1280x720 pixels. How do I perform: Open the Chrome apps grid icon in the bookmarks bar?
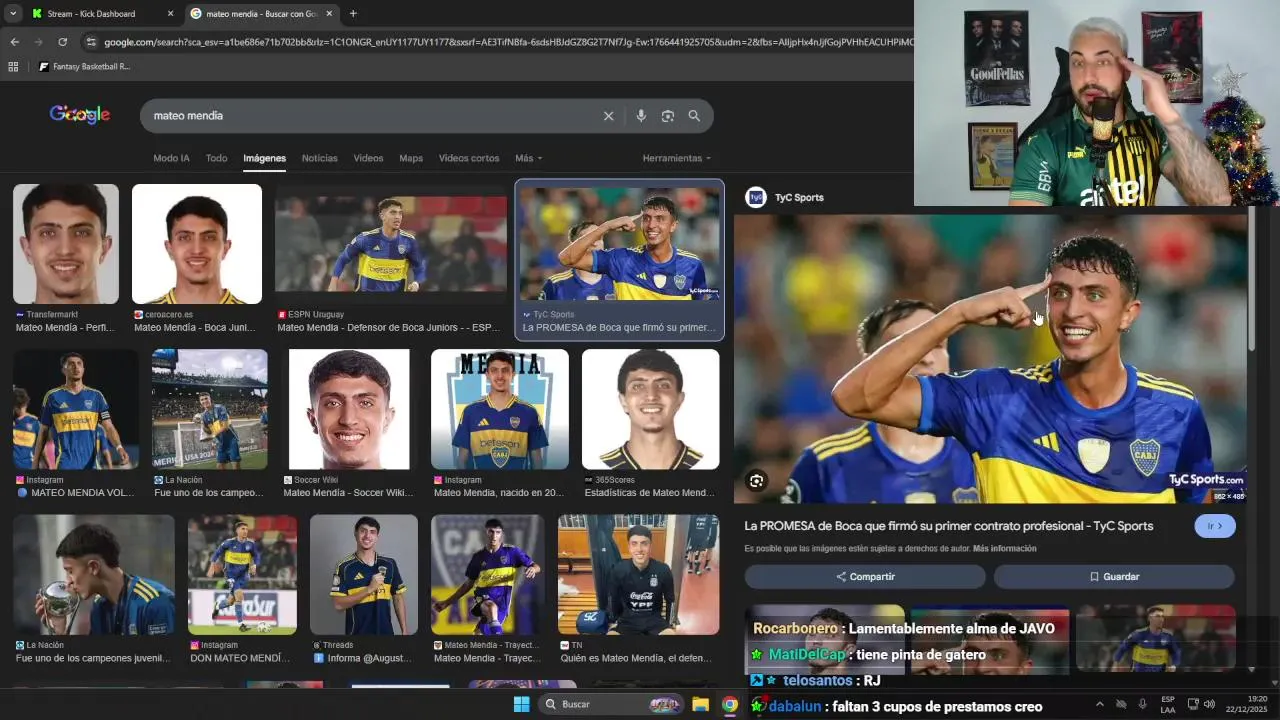(x=13, y=67)
